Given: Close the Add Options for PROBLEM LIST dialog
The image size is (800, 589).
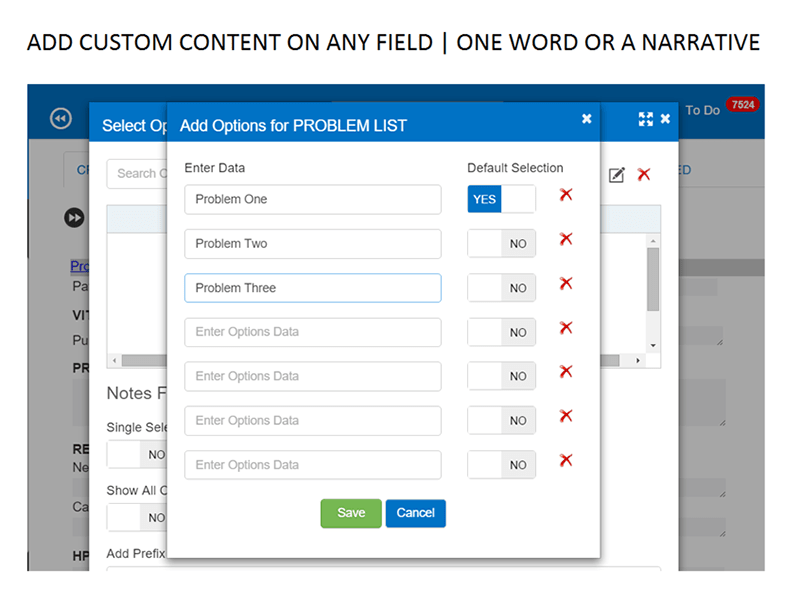Looking at the screenshot, I should point(587,119).
